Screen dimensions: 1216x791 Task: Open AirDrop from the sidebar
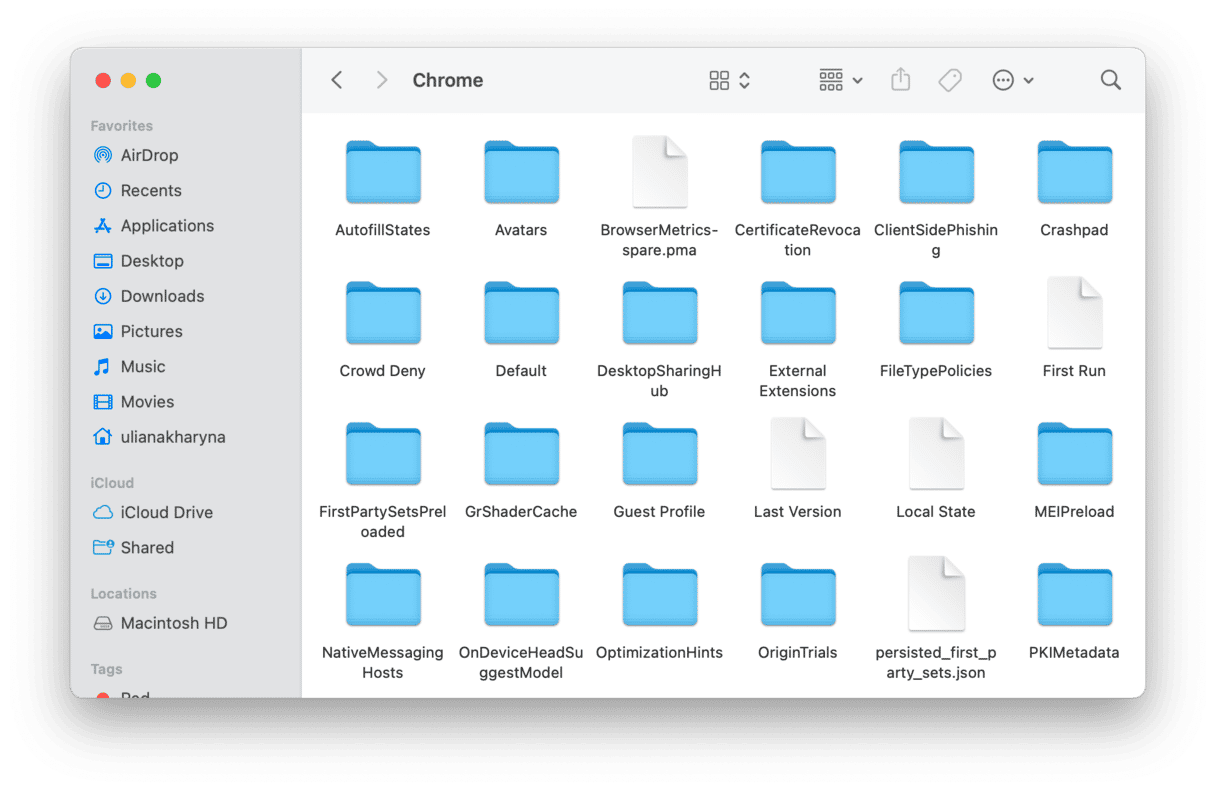149,155
